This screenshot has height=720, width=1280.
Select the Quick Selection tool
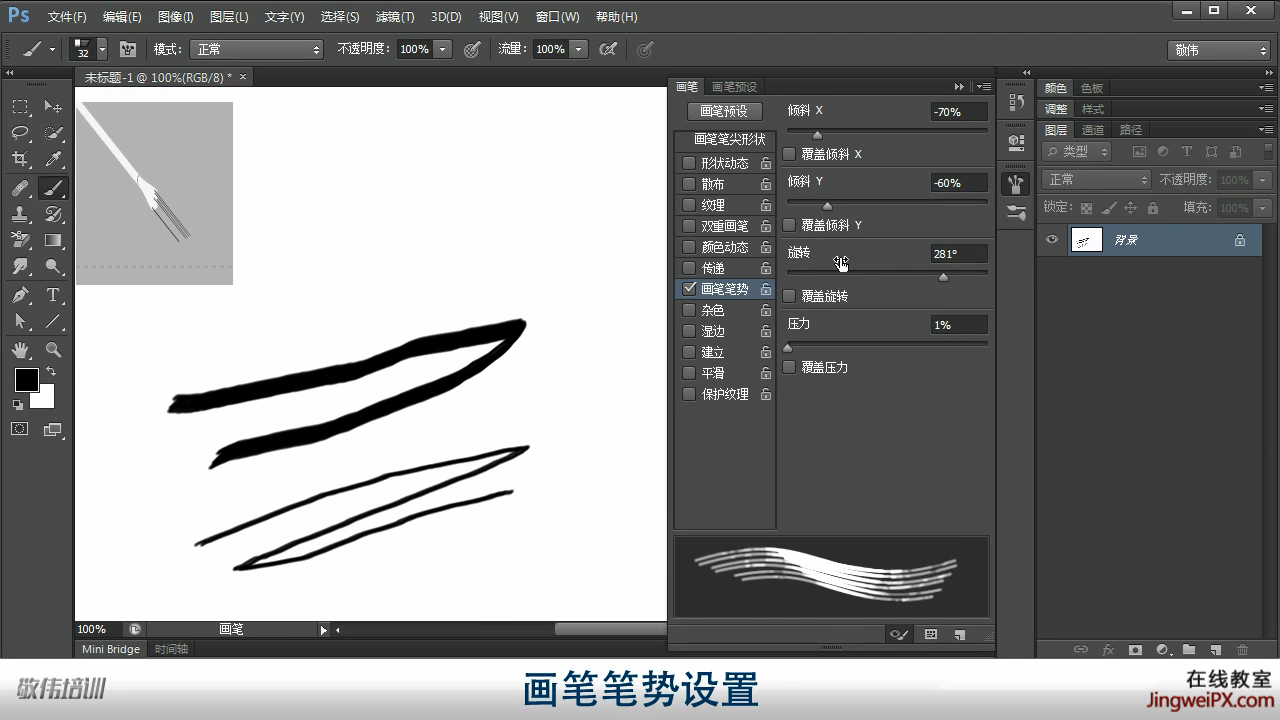point(53,133)
